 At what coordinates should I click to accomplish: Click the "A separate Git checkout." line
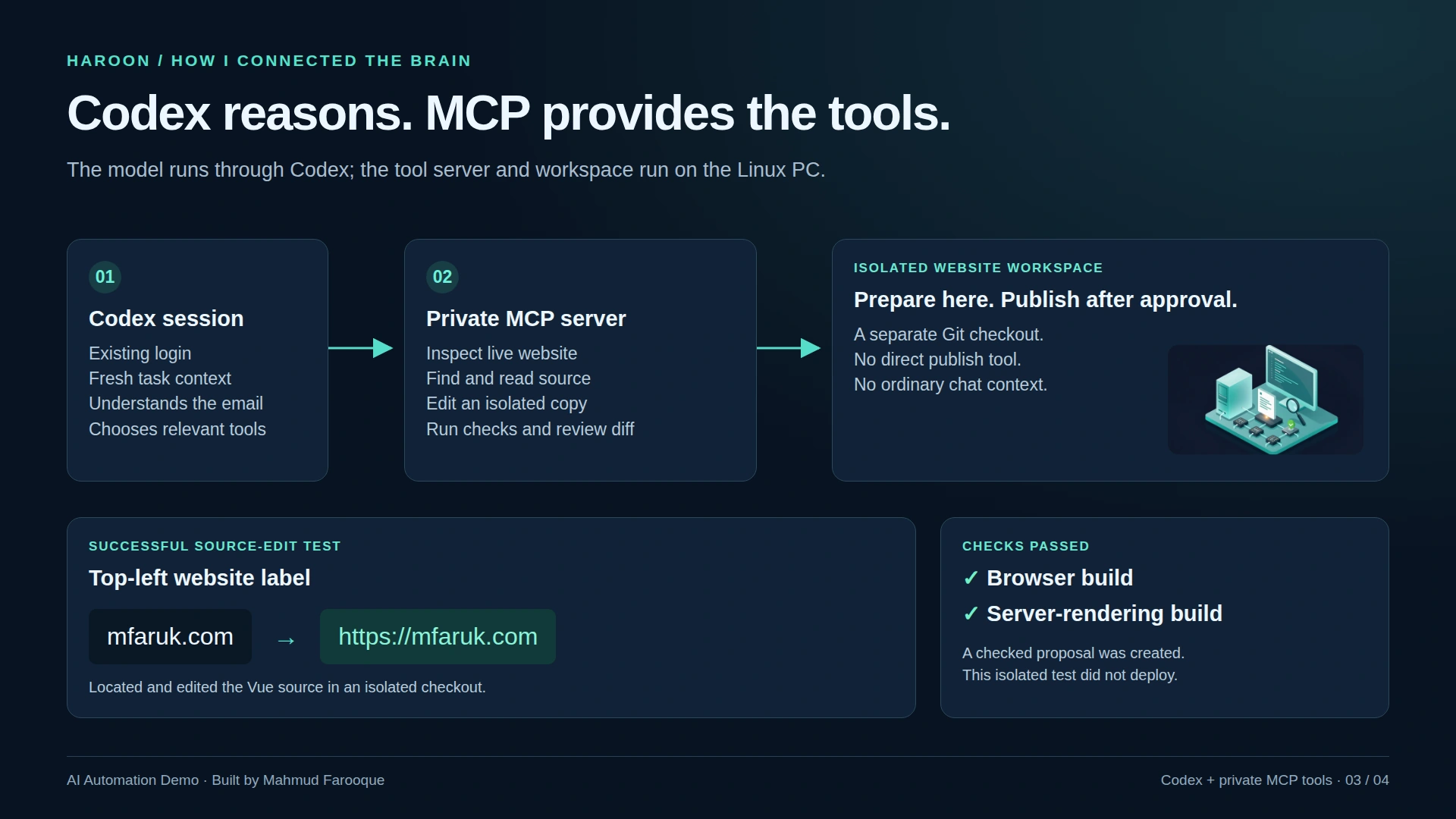949,334
